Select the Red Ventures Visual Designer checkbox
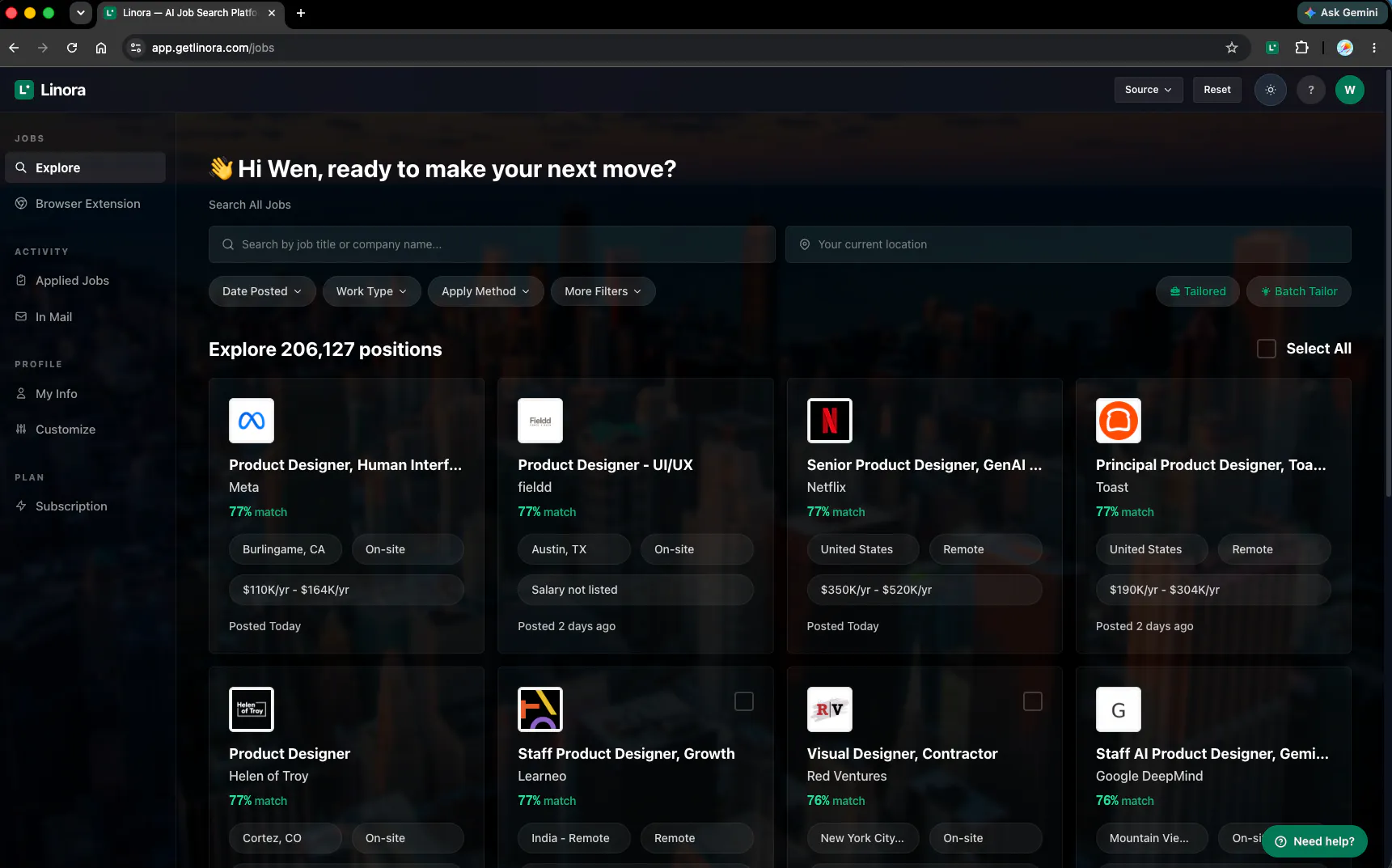 1033,701
